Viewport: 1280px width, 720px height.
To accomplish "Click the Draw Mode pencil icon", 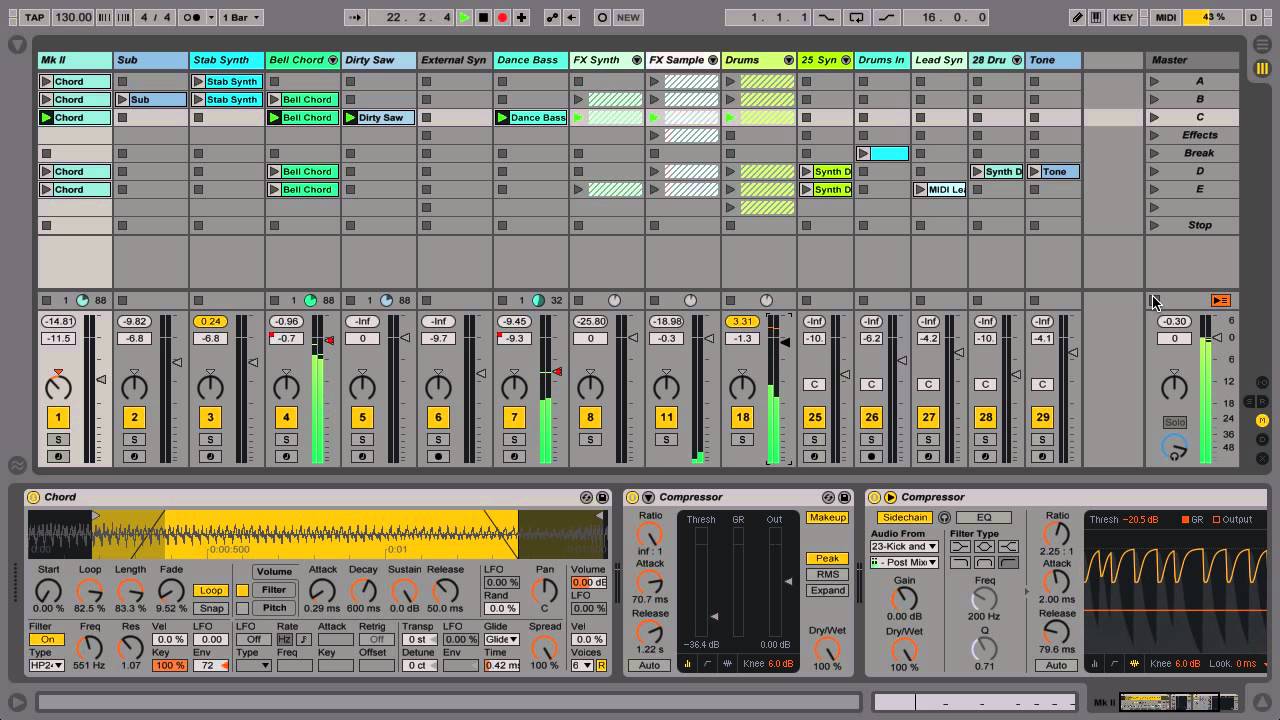I will coord(1080,17).
